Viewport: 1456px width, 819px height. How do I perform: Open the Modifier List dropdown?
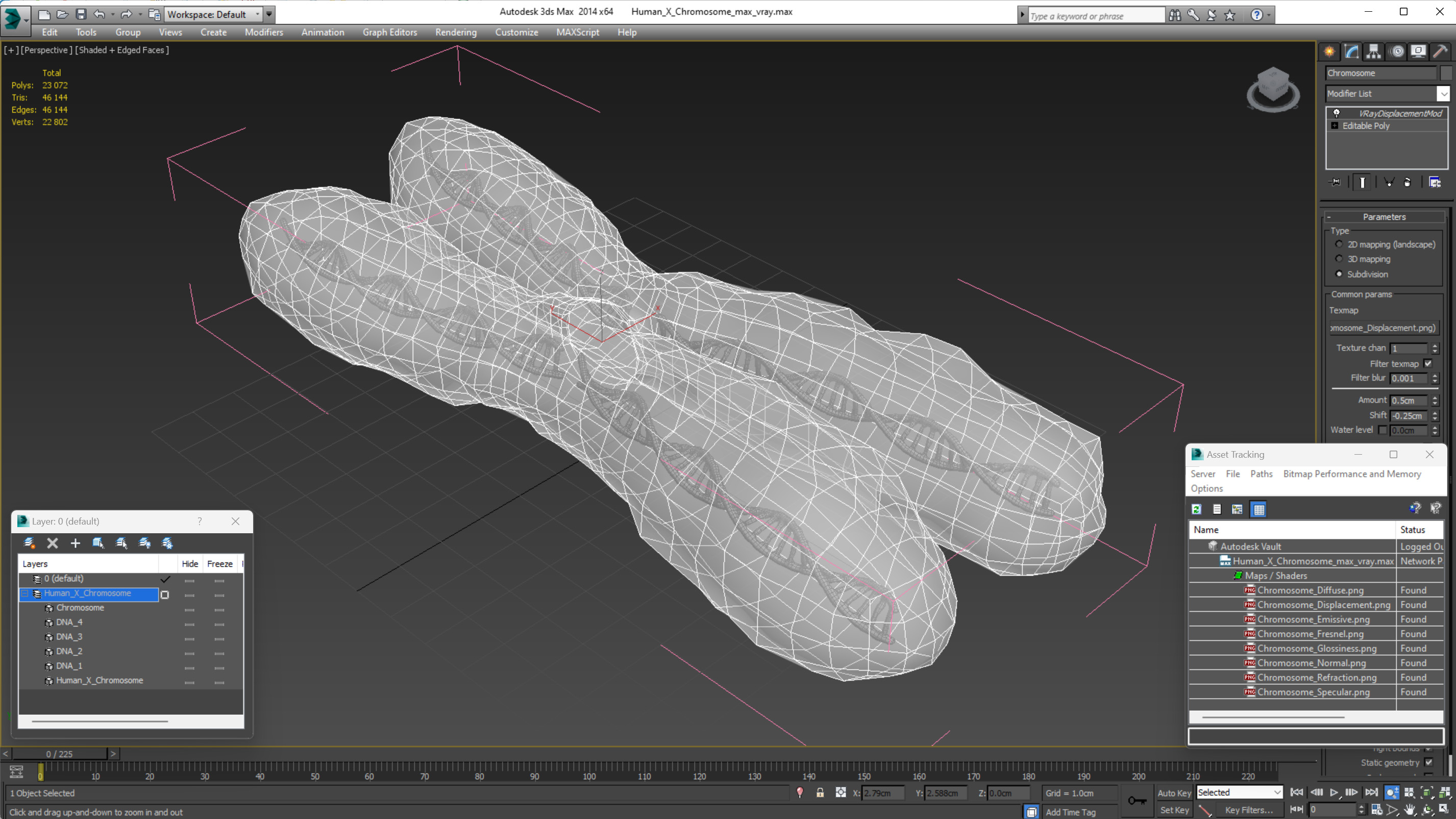click(1444, 94)
